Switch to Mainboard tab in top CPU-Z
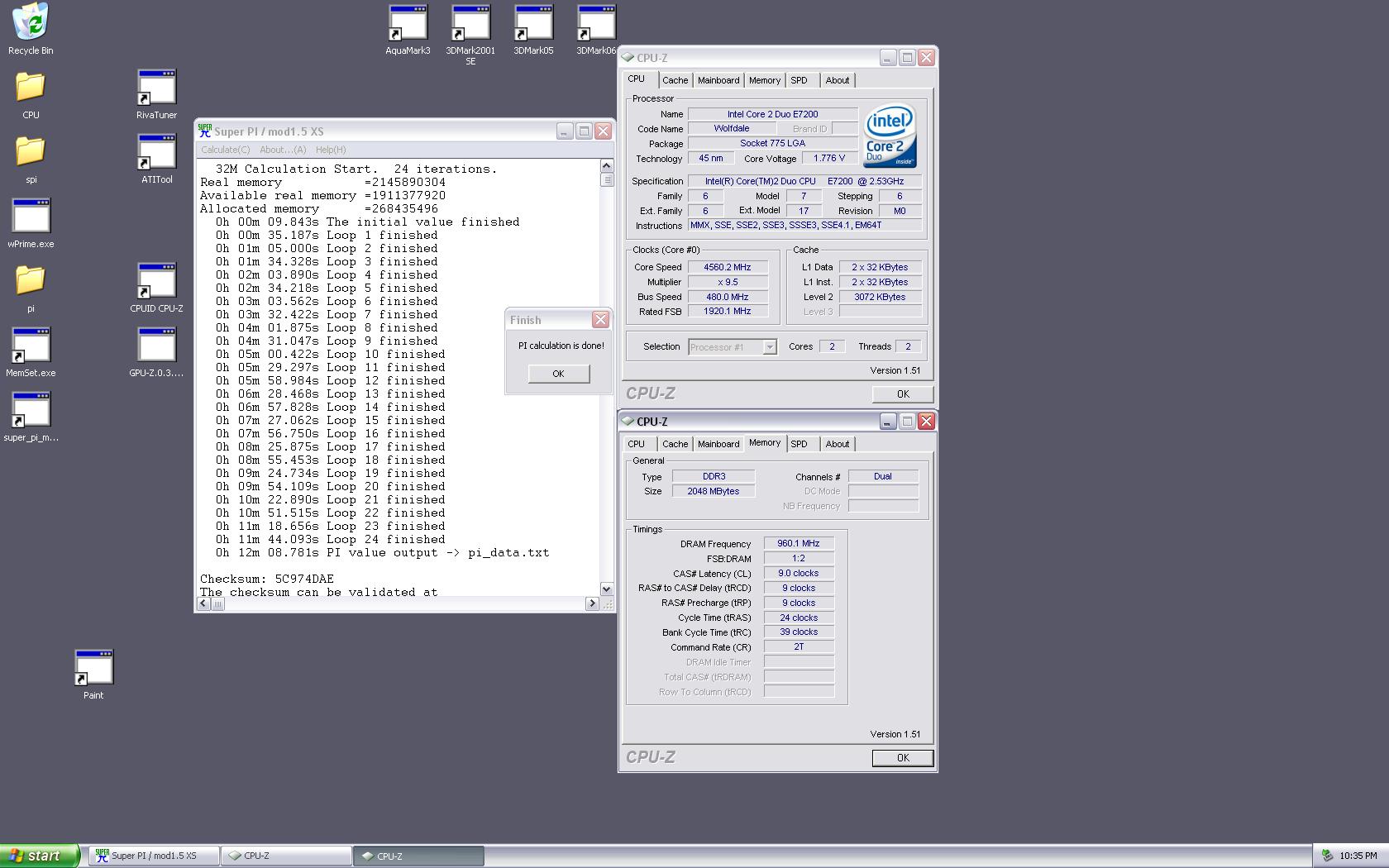 pos(718,80)
